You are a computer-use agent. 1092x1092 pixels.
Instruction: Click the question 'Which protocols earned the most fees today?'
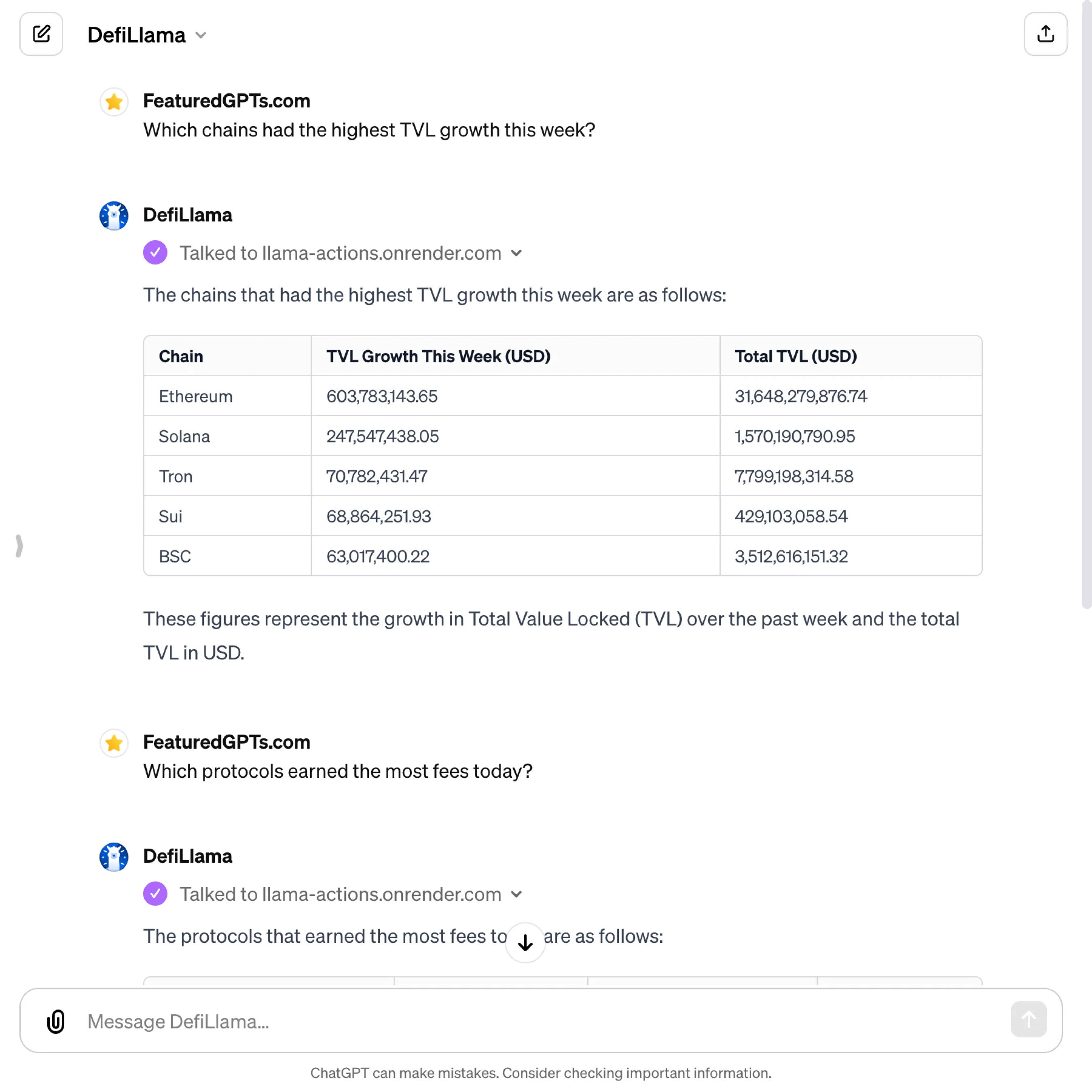(338, 772)
